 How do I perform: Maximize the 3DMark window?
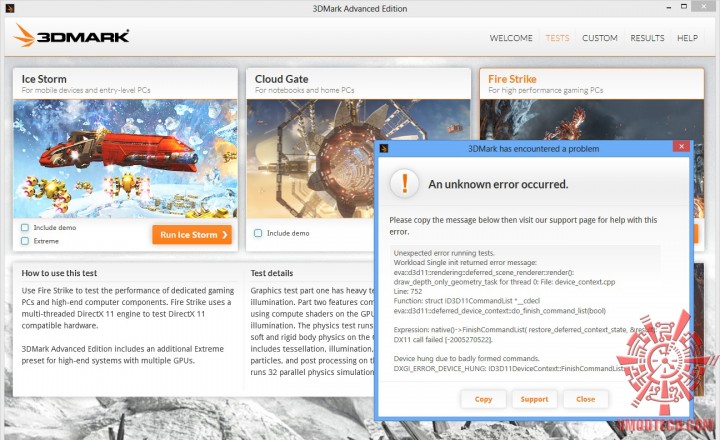pos(684,6)
